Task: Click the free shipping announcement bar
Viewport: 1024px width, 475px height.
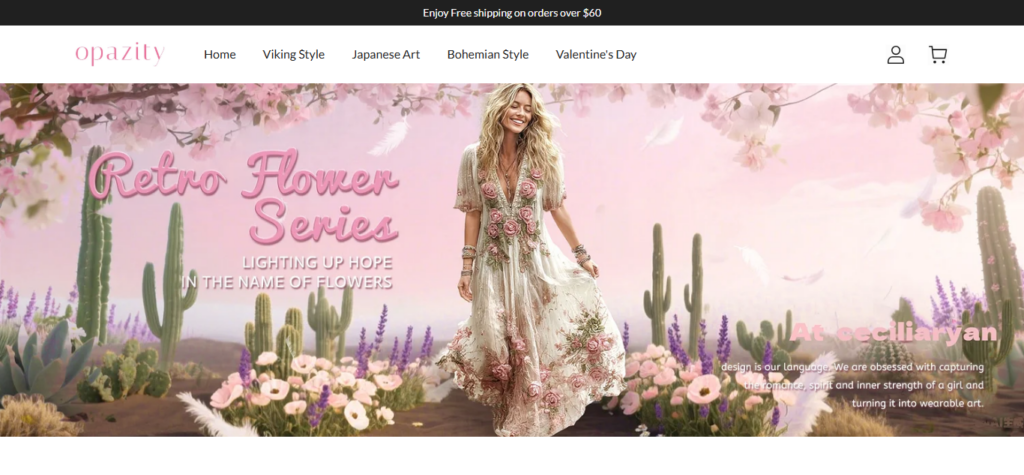Action: click(511, 13)
